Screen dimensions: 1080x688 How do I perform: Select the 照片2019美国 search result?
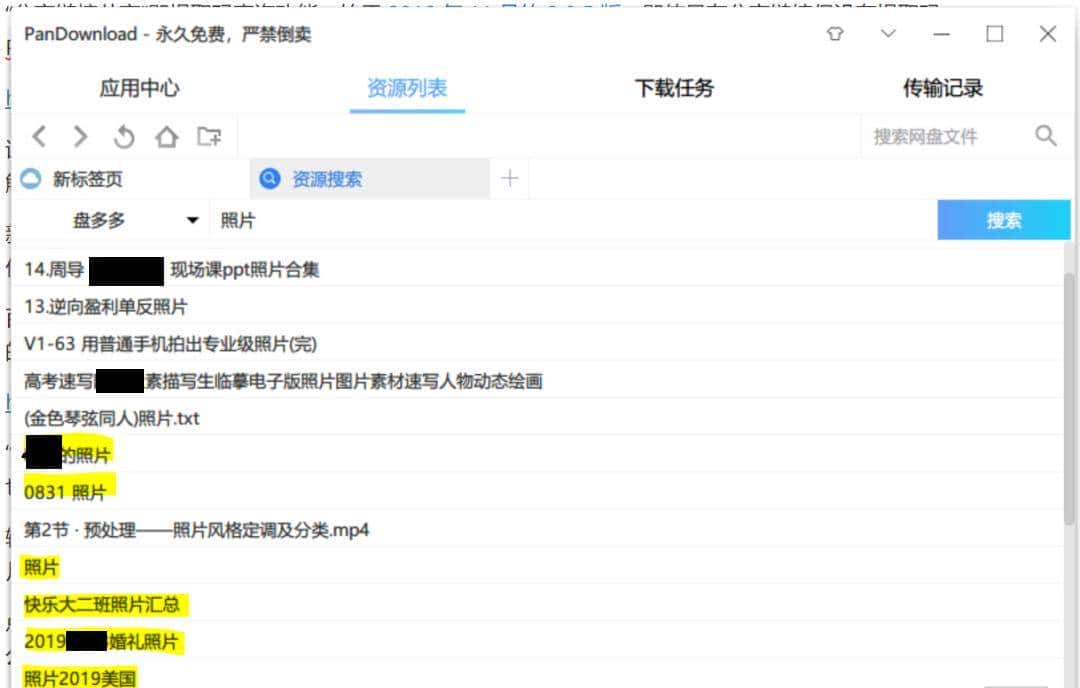(x=80, y=678)
